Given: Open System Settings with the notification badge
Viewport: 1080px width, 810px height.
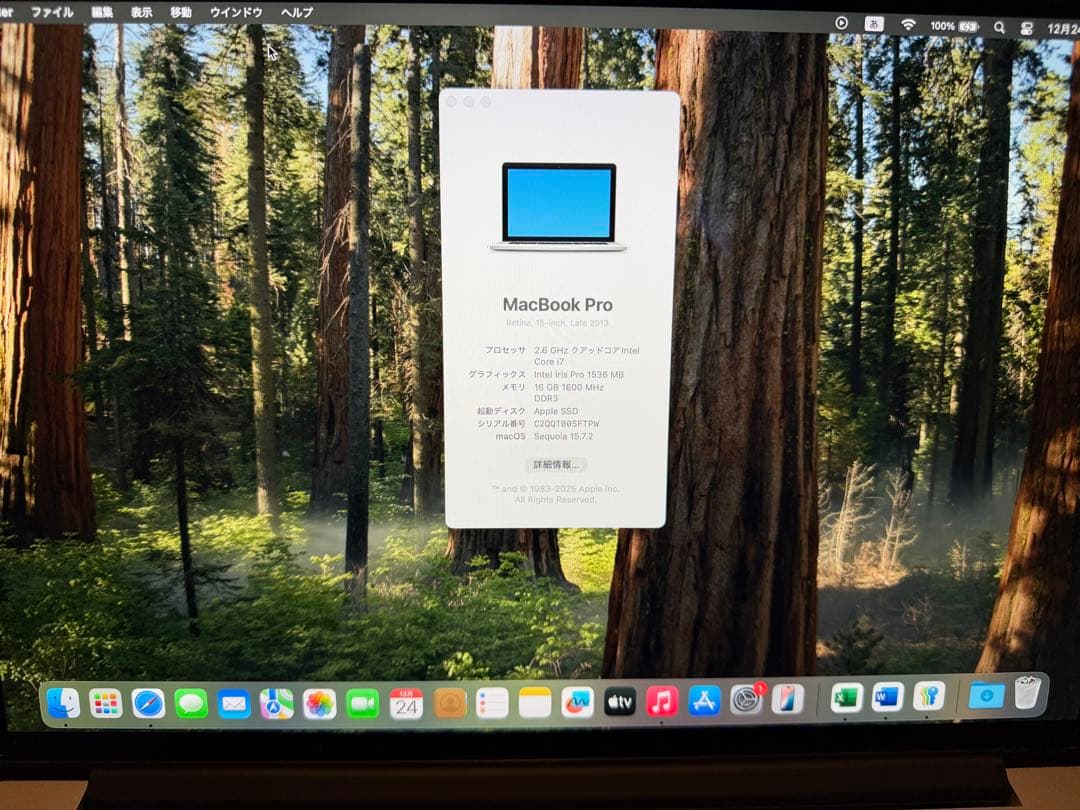Looking at the screenshot, I should pos(748,700).
